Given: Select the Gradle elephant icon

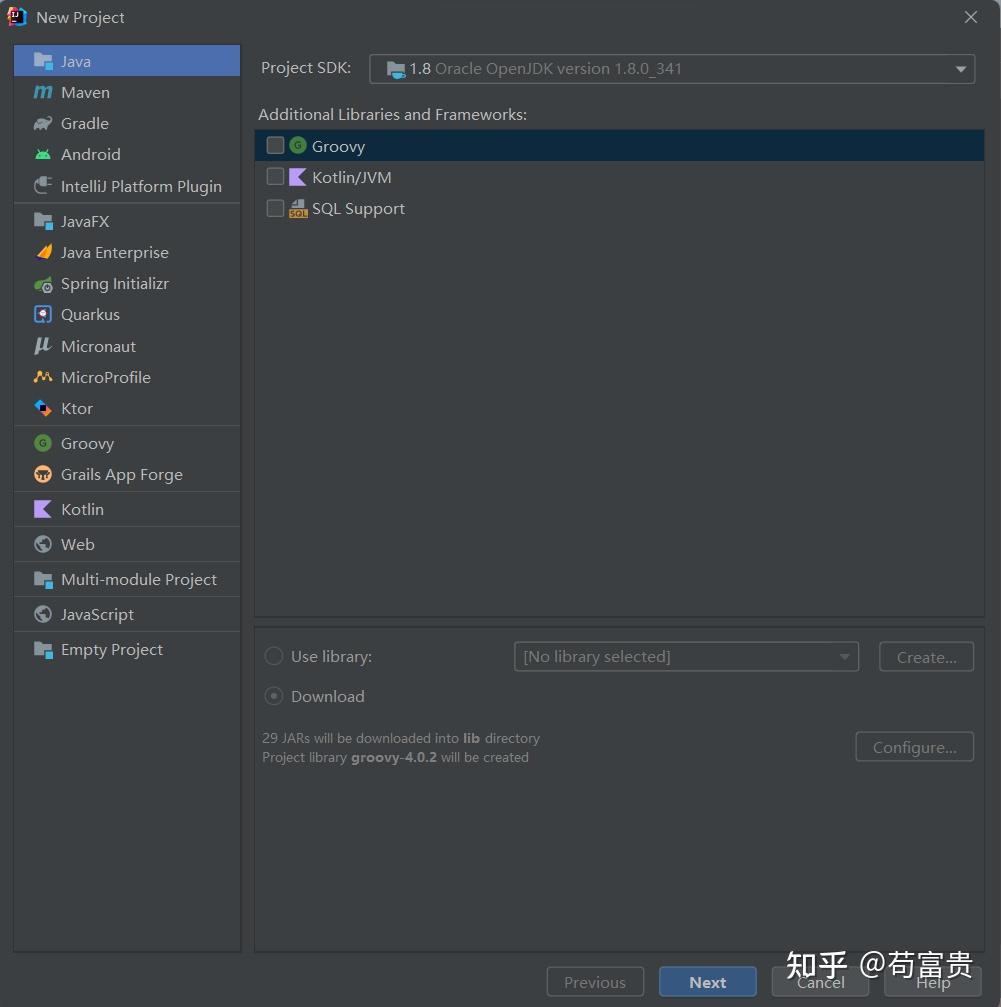Looking at the screenshot, I should click(43, 123).
